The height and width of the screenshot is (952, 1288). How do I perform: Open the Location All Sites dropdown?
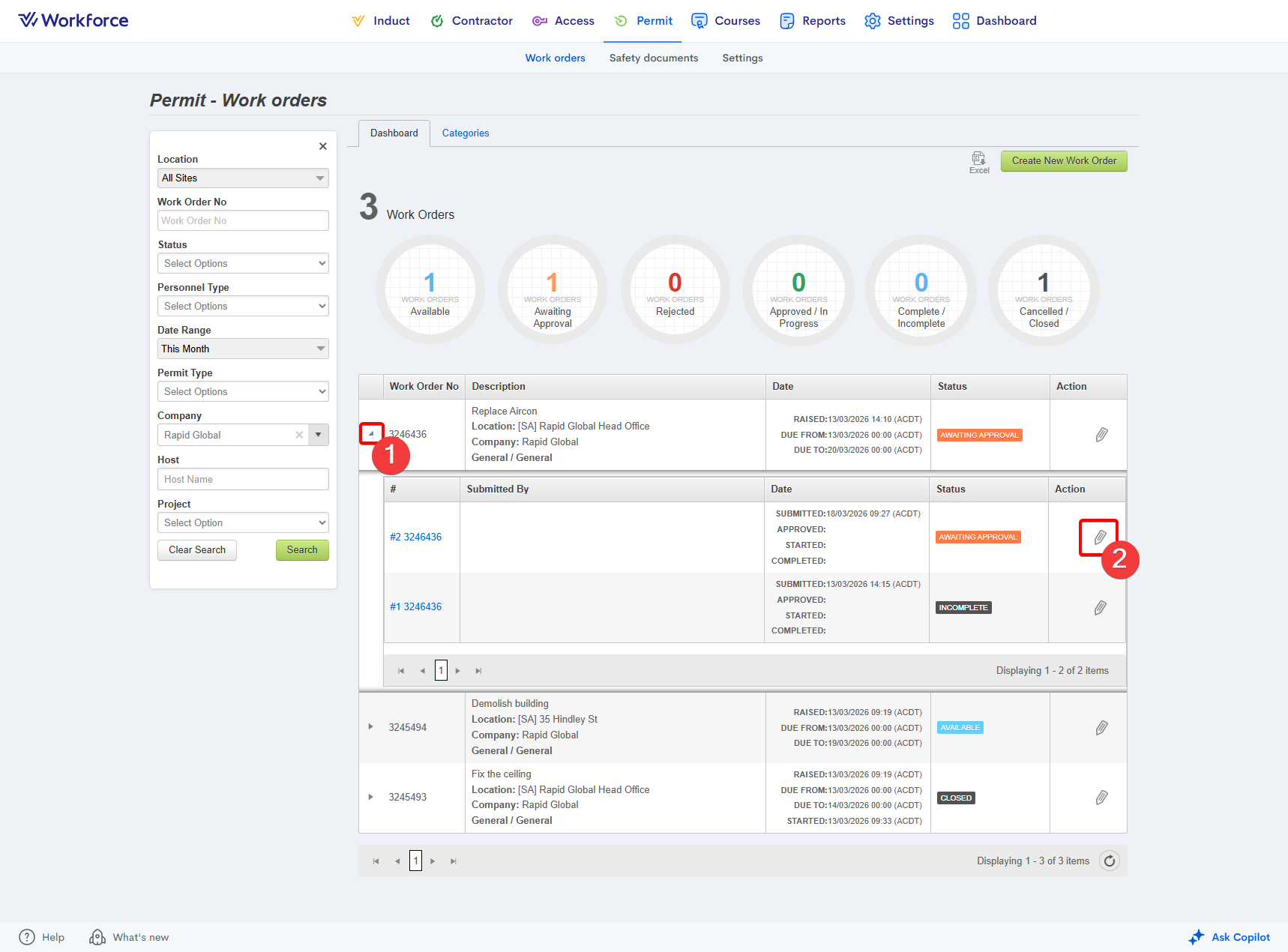tap(243, 178)
